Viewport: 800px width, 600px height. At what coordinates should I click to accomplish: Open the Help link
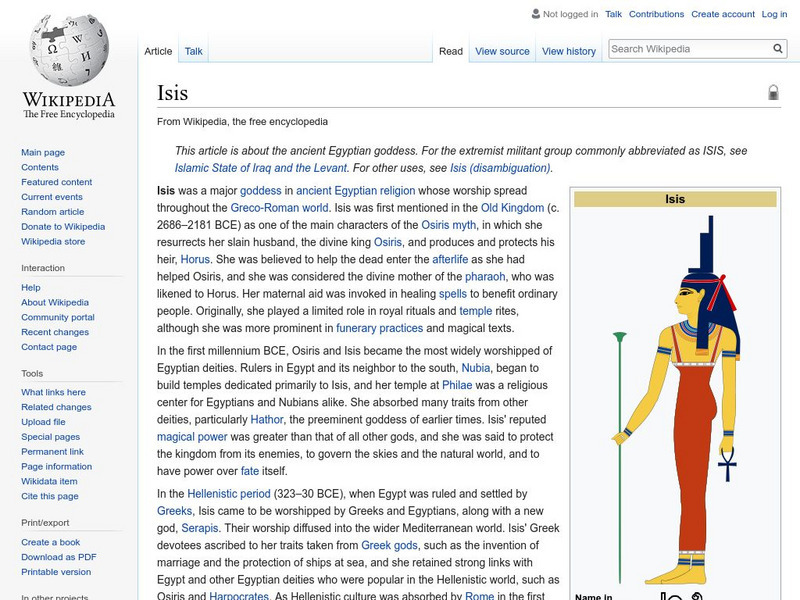[x=31, y=287]
